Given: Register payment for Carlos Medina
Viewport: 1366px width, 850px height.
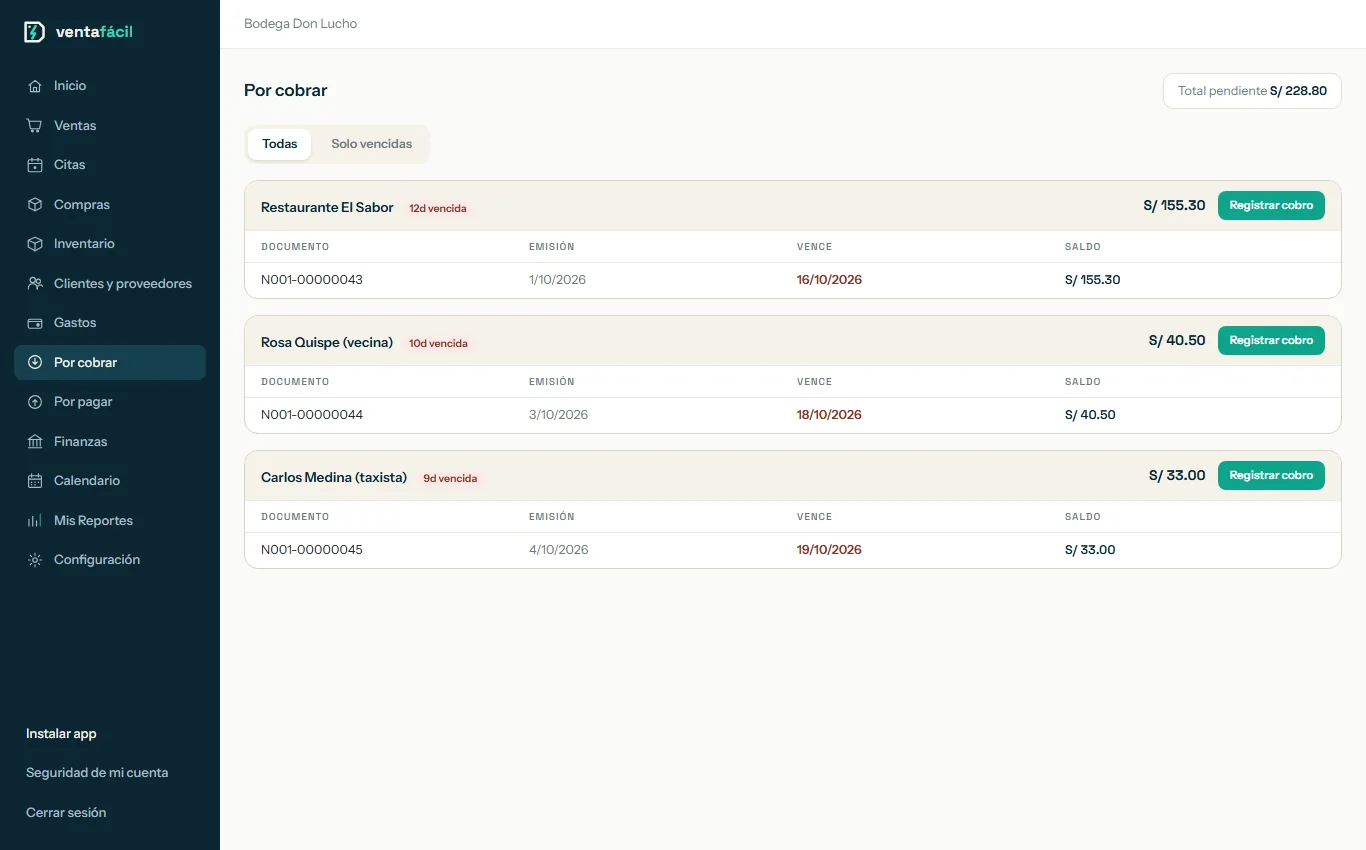Looking at the screenshot, I should tap(1271, 476).
